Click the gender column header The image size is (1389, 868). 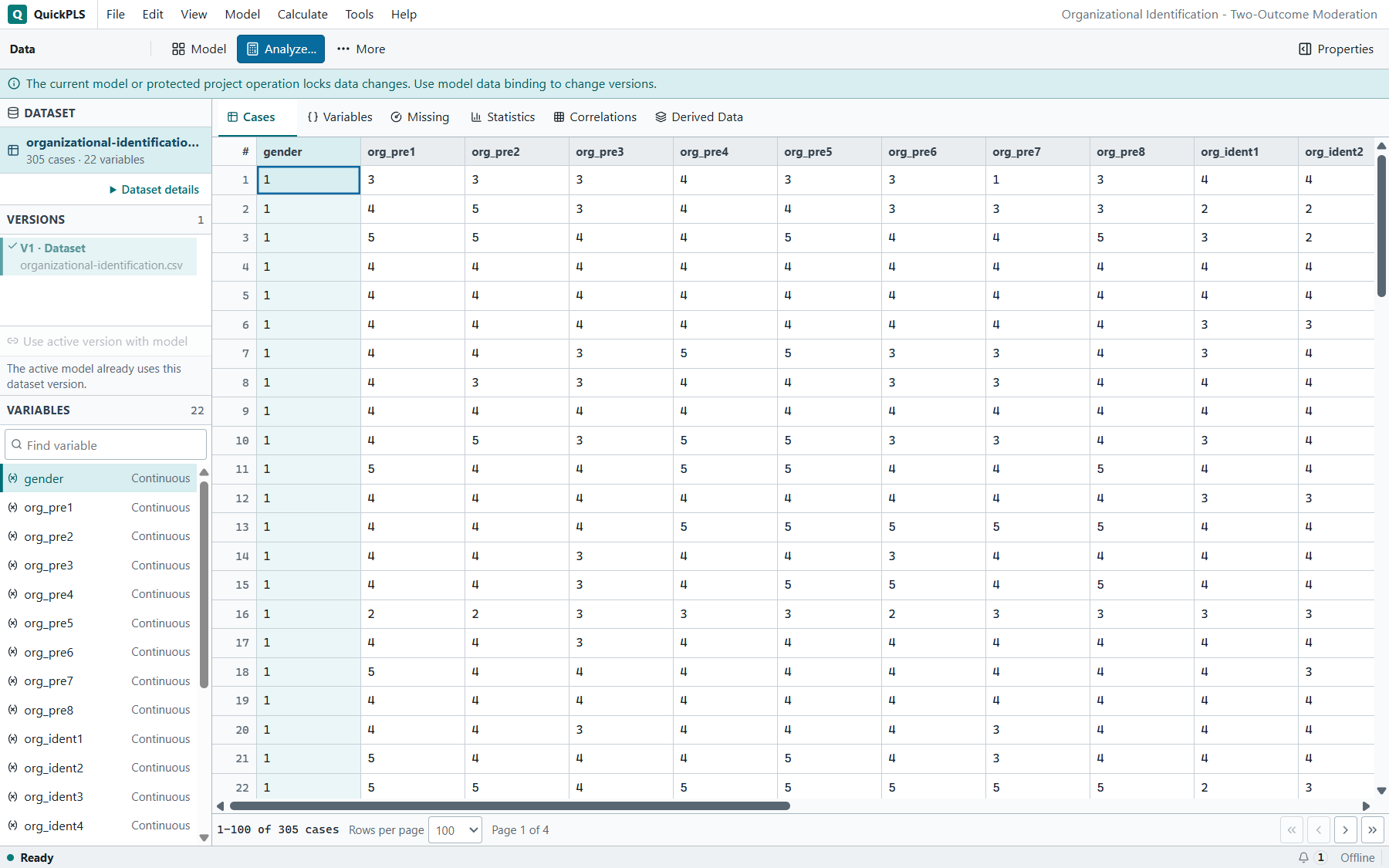pos(309,152)
